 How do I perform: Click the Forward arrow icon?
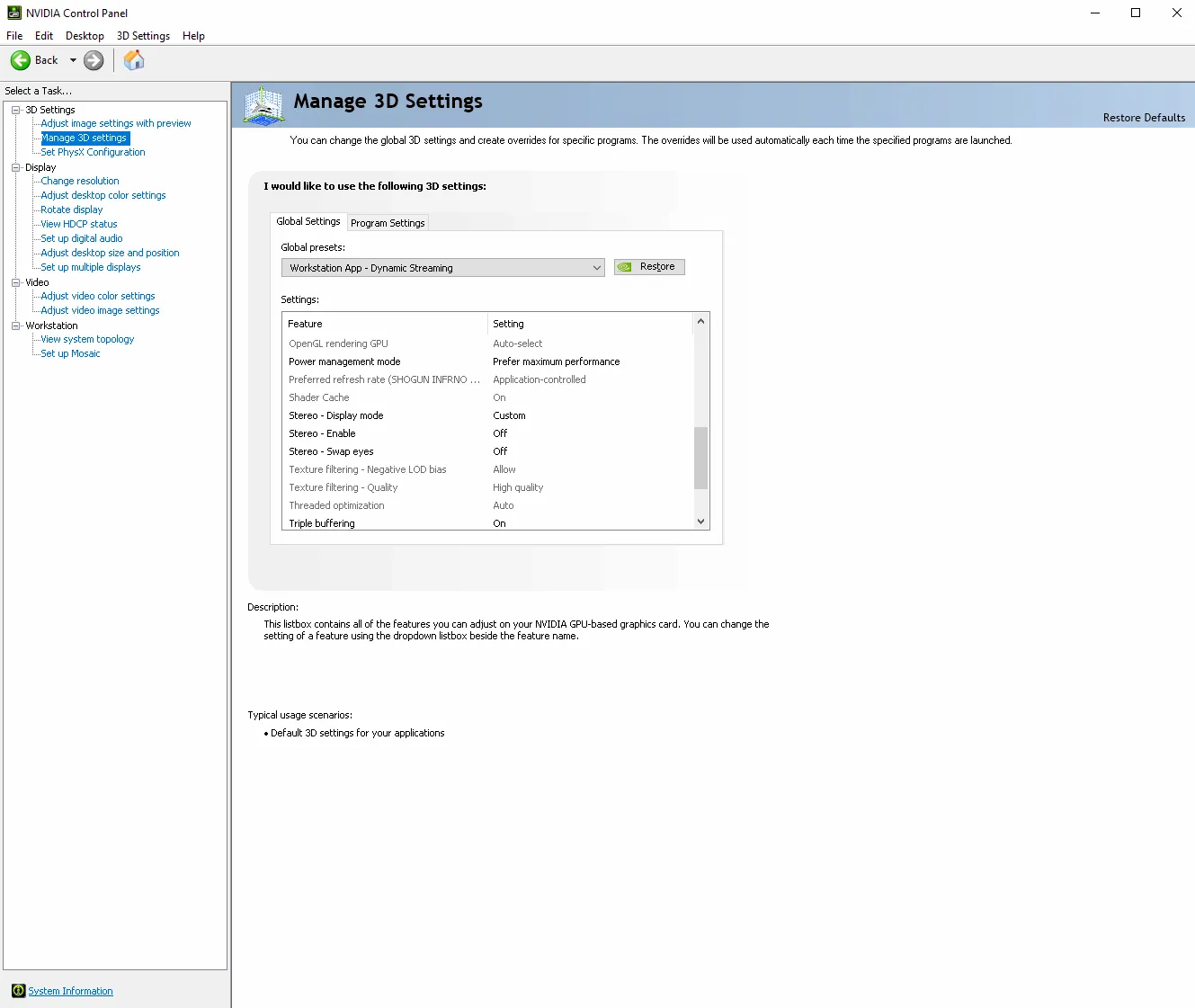pos(94,60)
